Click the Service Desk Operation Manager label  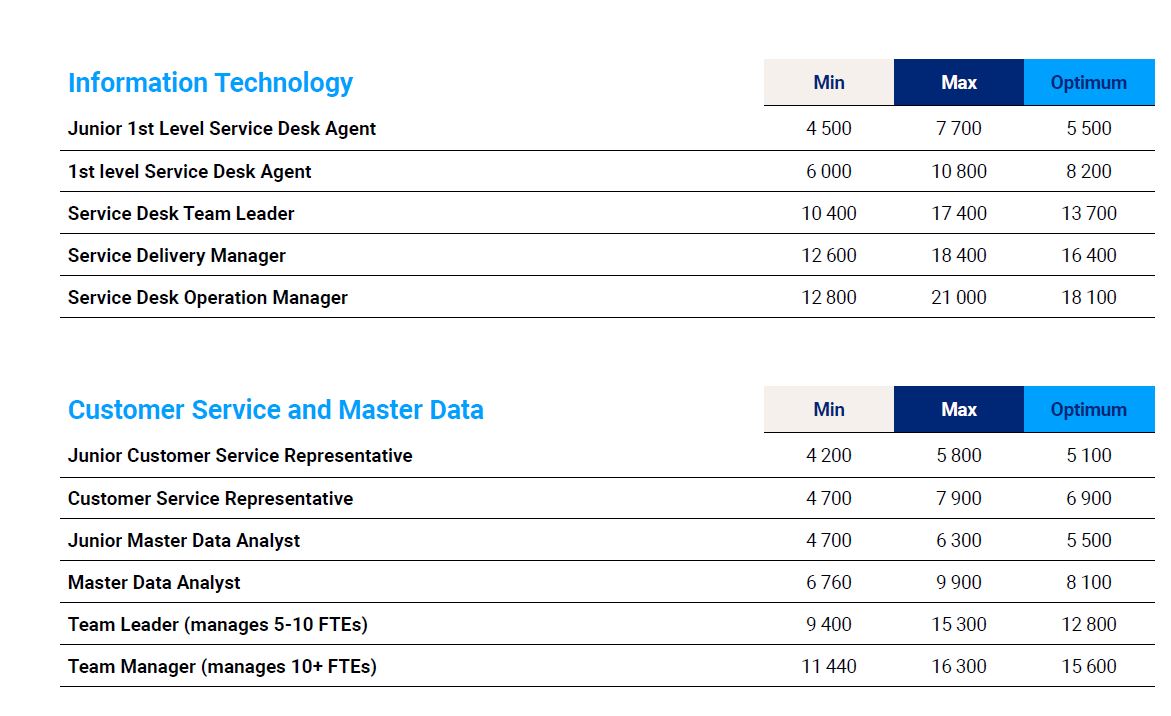point(208,298)
